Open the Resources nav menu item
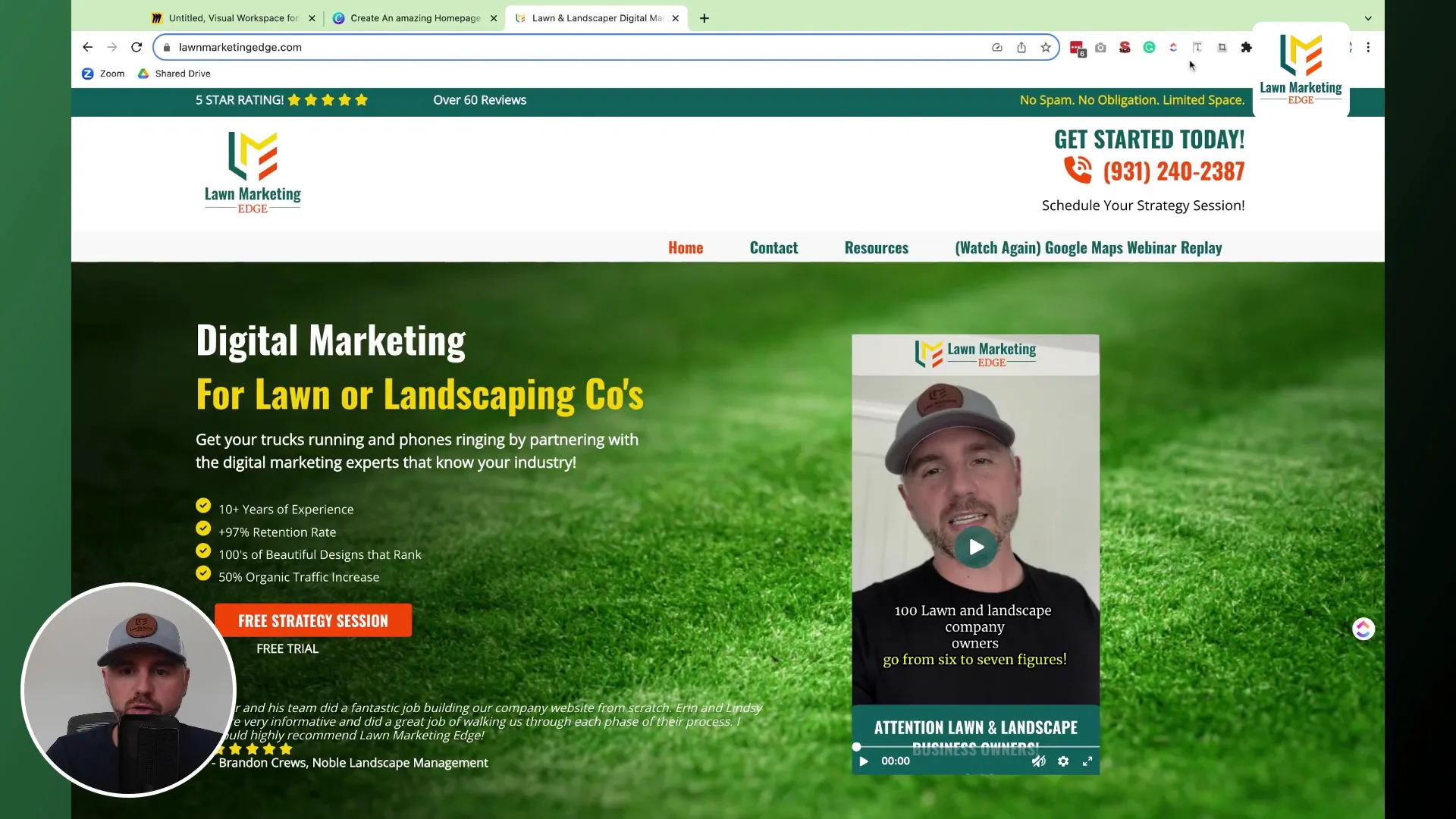 877,248
